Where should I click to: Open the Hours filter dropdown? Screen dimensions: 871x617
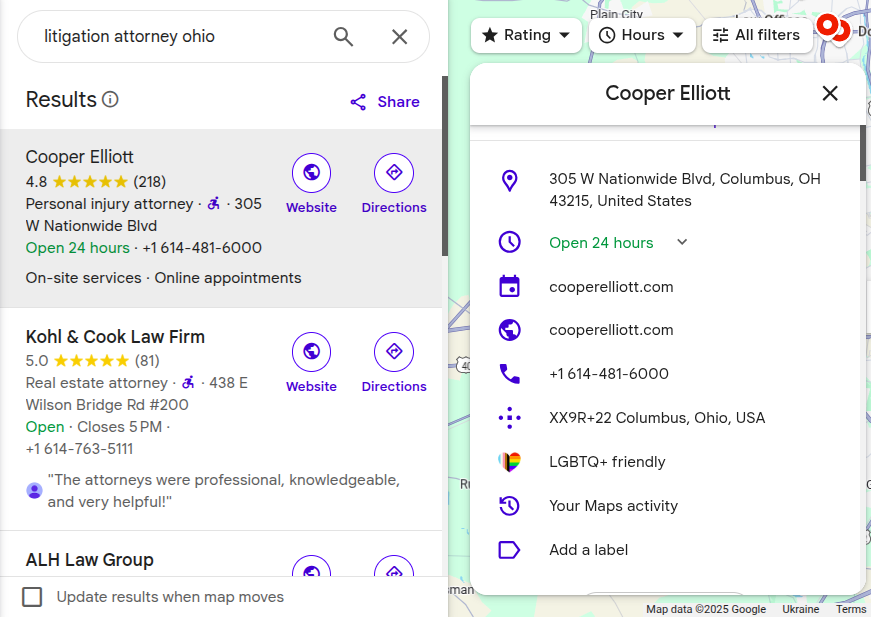pos(642,36)
